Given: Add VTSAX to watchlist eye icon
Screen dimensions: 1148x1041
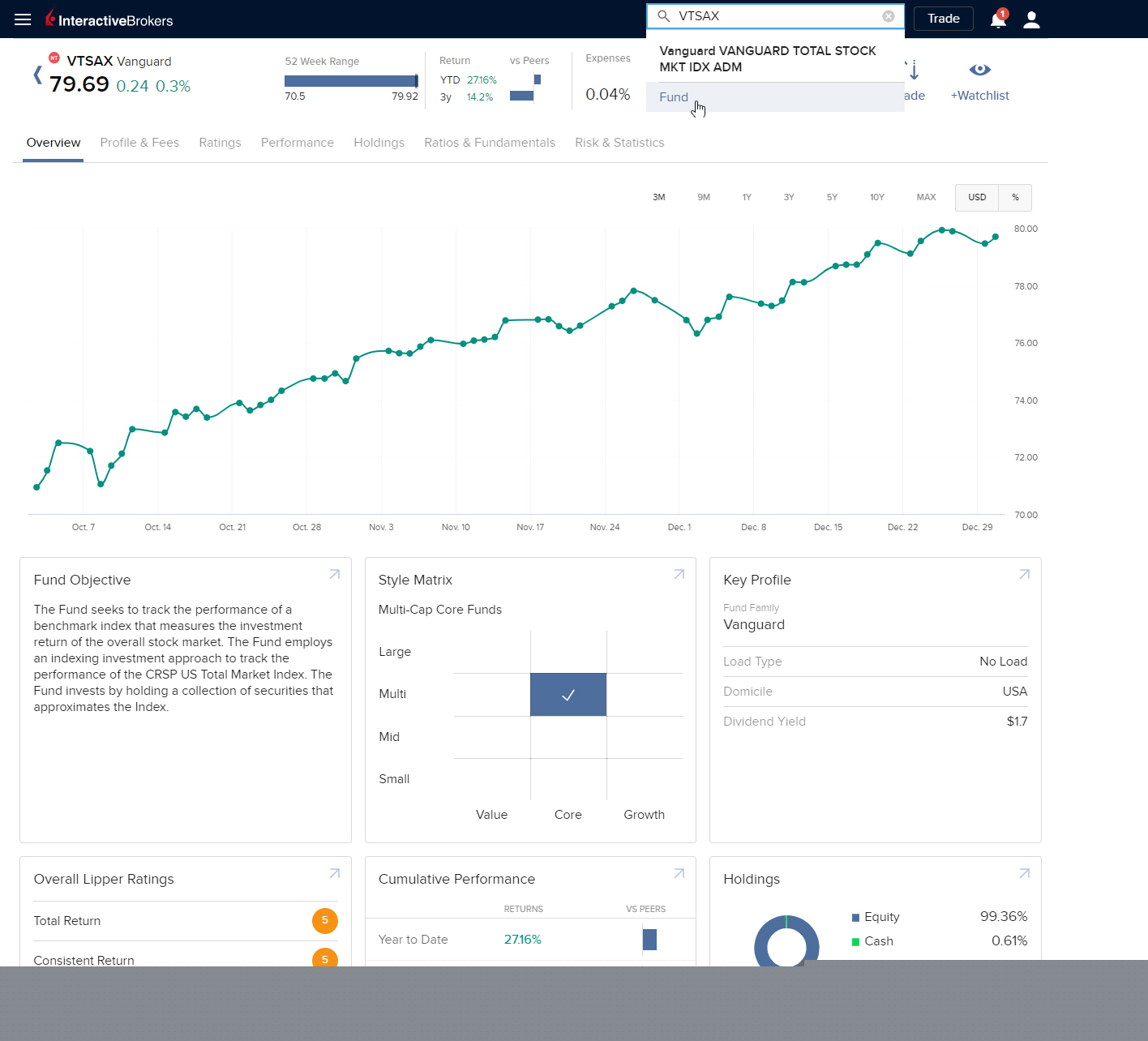Looking at the screenshot, I should [x=980, y=70].
